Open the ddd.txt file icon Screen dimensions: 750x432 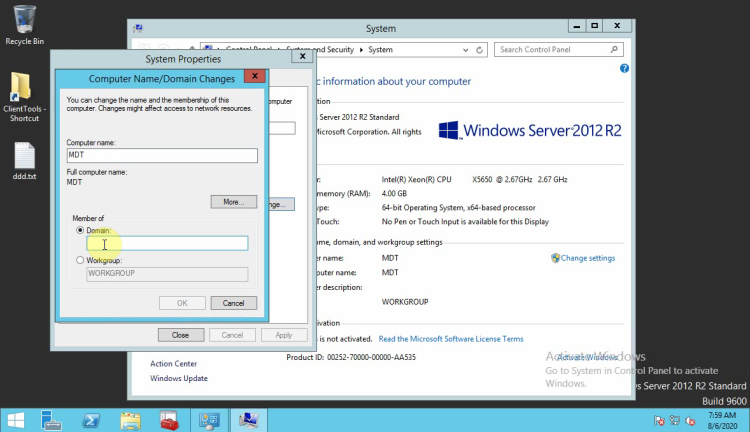[24, 158]
